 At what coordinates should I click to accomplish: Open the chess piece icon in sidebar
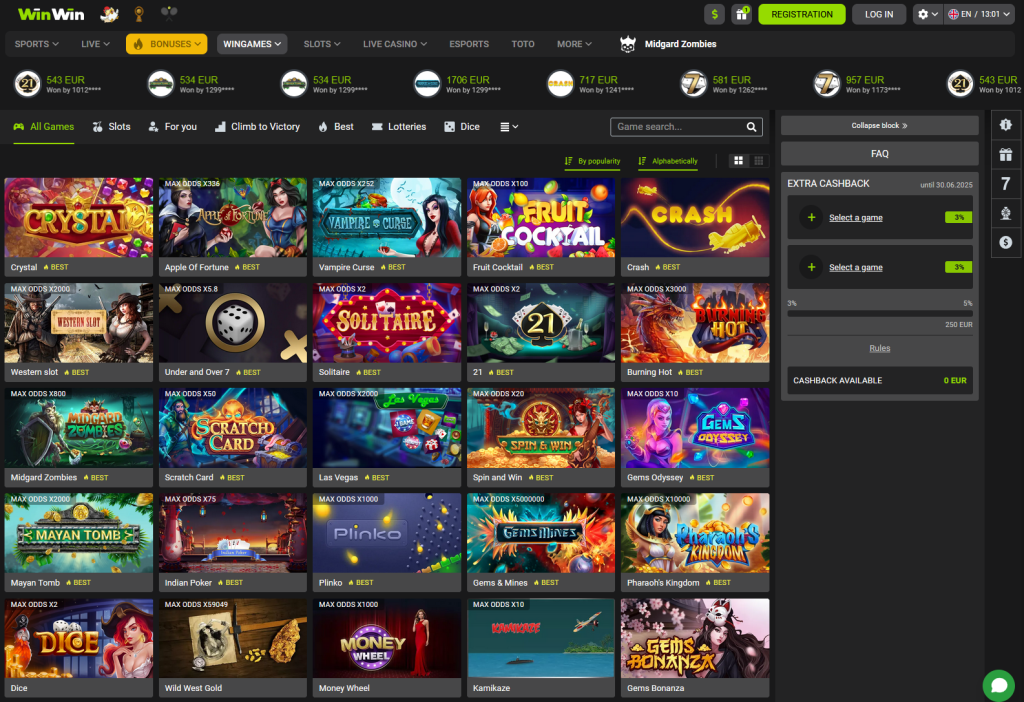coord(1005,213)
